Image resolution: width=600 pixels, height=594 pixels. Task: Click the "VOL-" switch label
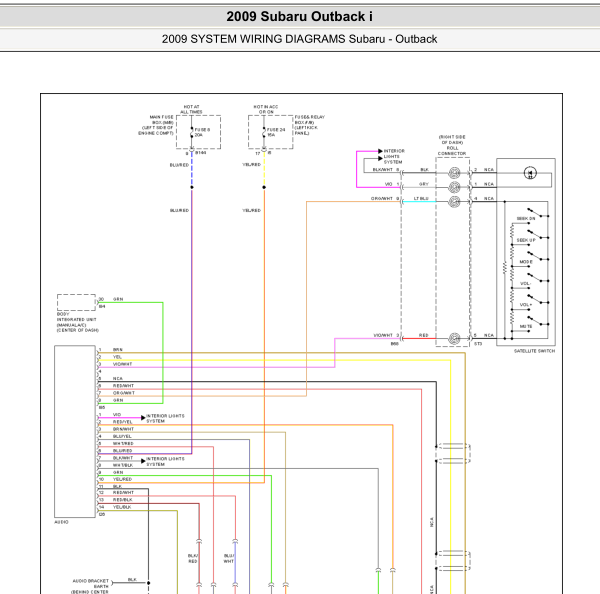(525, 284)
